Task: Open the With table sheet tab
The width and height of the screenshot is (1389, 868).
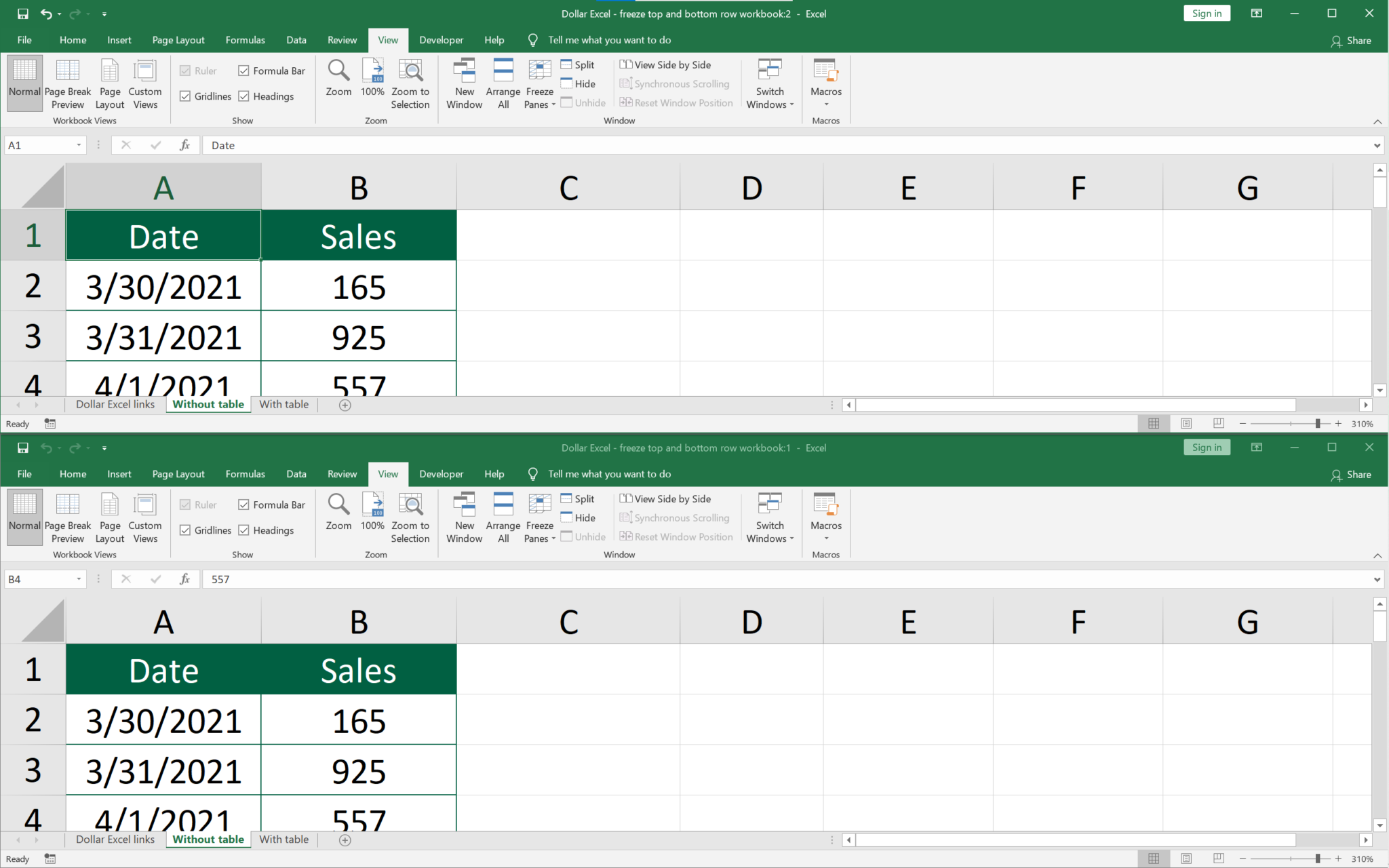Action: click(283, 404)
